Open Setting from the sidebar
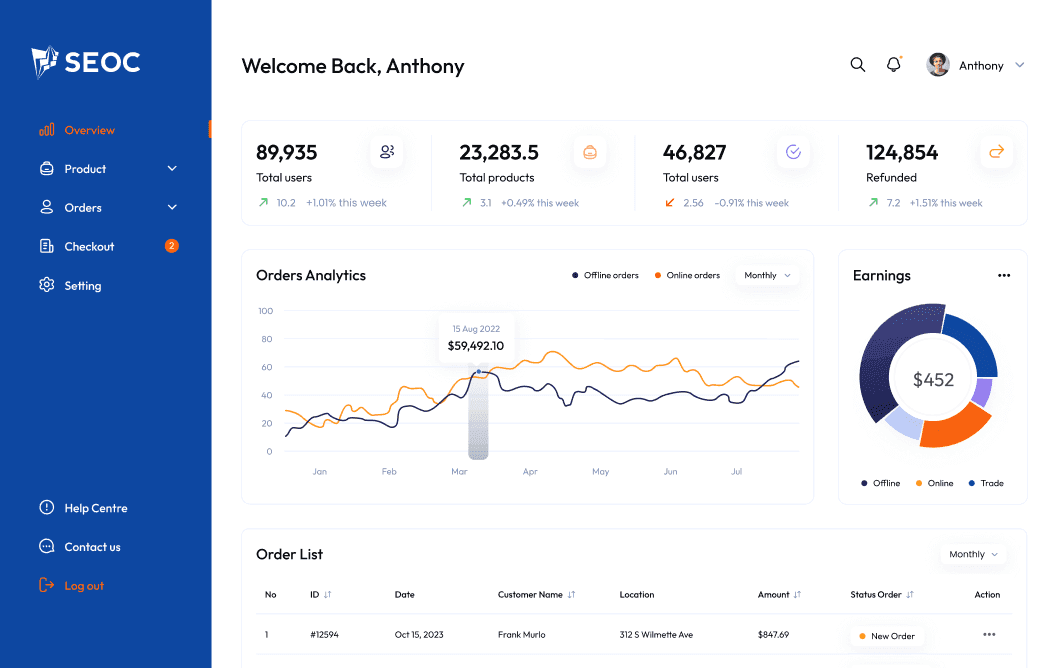This screenshot has width=1048, height=668. 82,285
